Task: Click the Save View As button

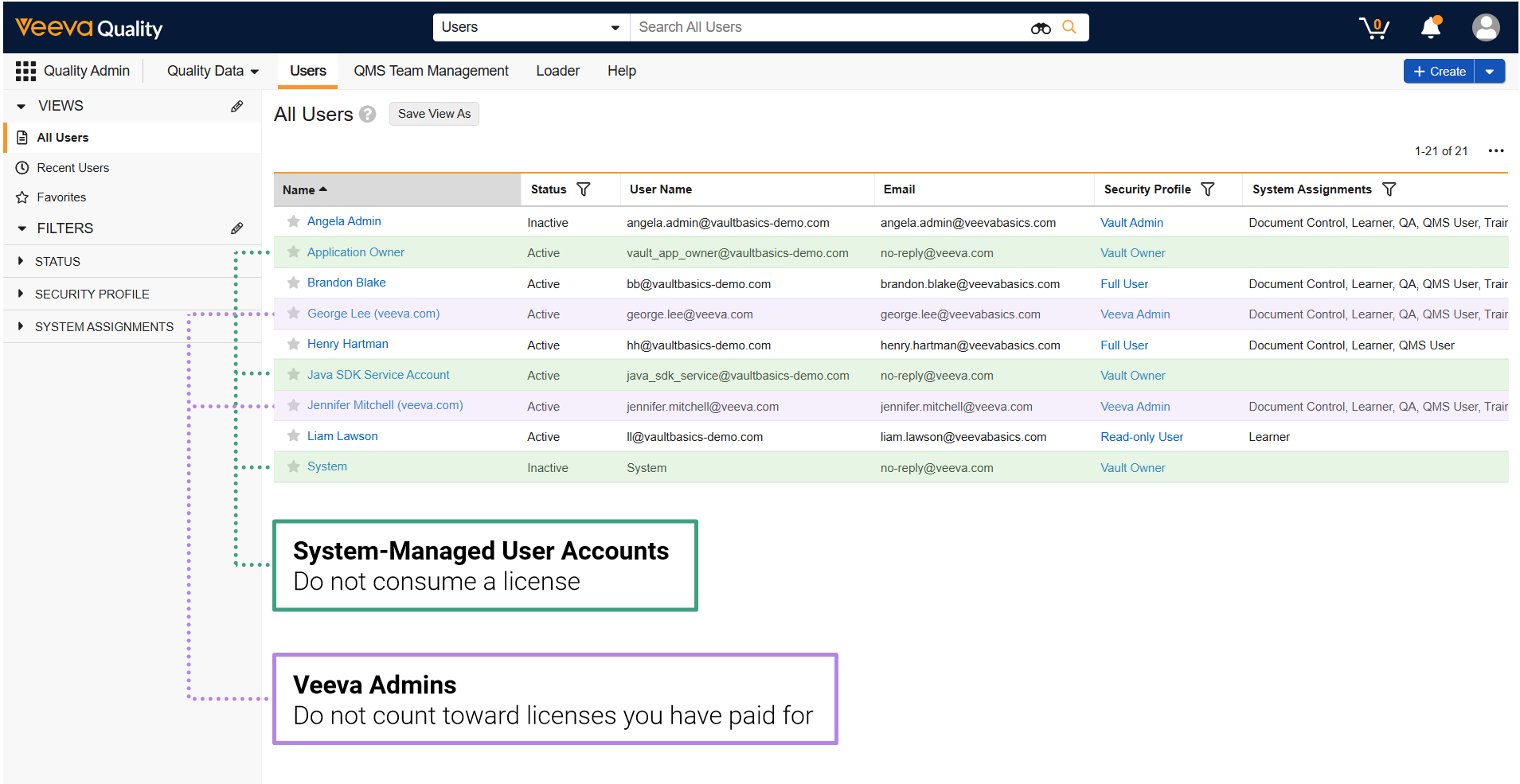Action: 433,114
